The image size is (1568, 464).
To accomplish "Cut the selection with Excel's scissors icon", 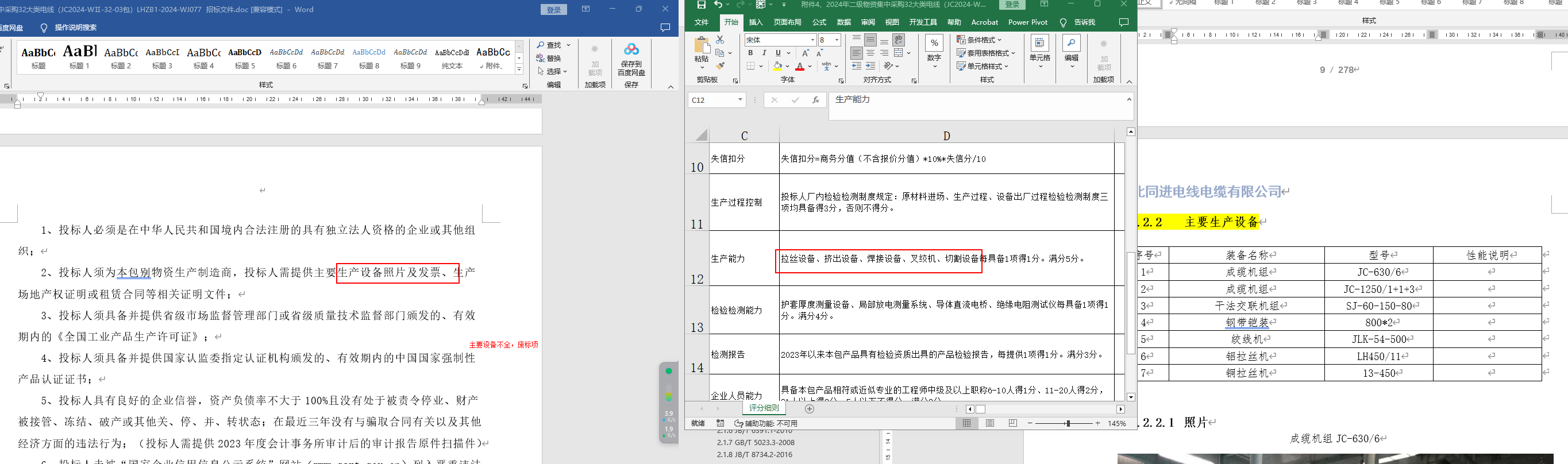I will (720, 40).
